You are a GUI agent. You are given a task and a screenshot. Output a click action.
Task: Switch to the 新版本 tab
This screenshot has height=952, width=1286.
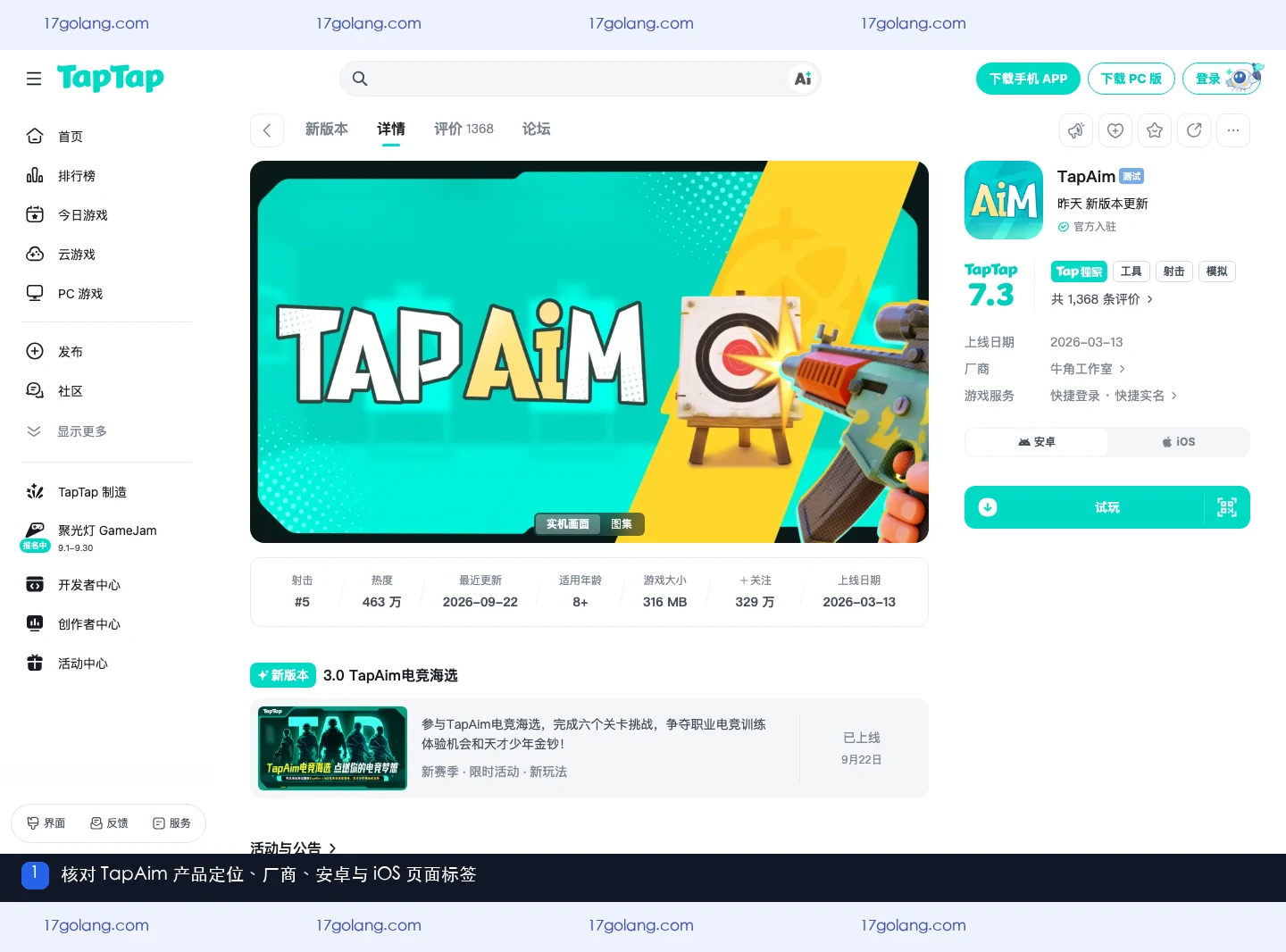(327, 129)
